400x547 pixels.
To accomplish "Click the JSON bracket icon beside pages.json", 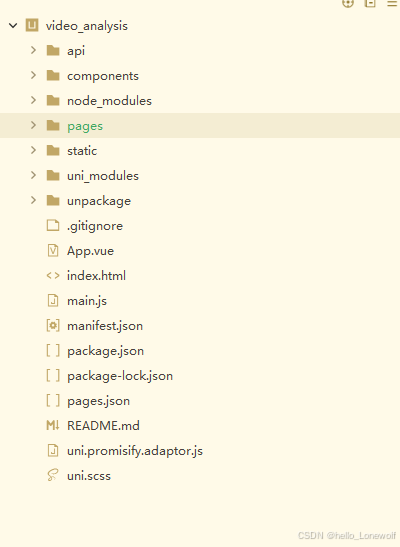I will pos(53,400).
